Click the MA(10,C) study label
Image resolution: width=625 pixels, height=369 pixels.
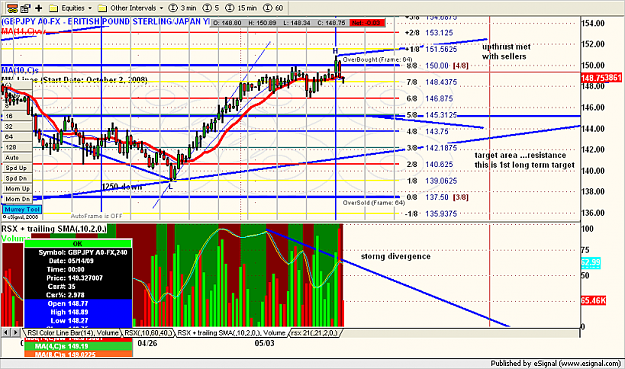20,71
